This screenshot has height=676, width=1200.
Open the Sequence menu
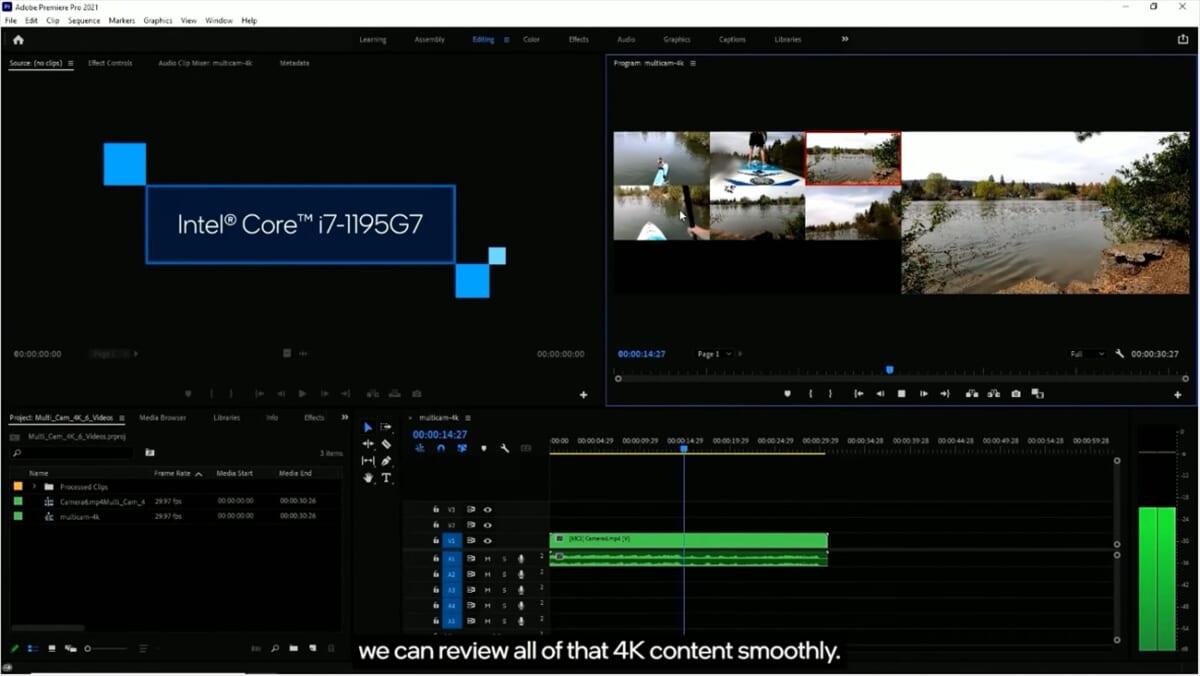(x=84, y=20)
